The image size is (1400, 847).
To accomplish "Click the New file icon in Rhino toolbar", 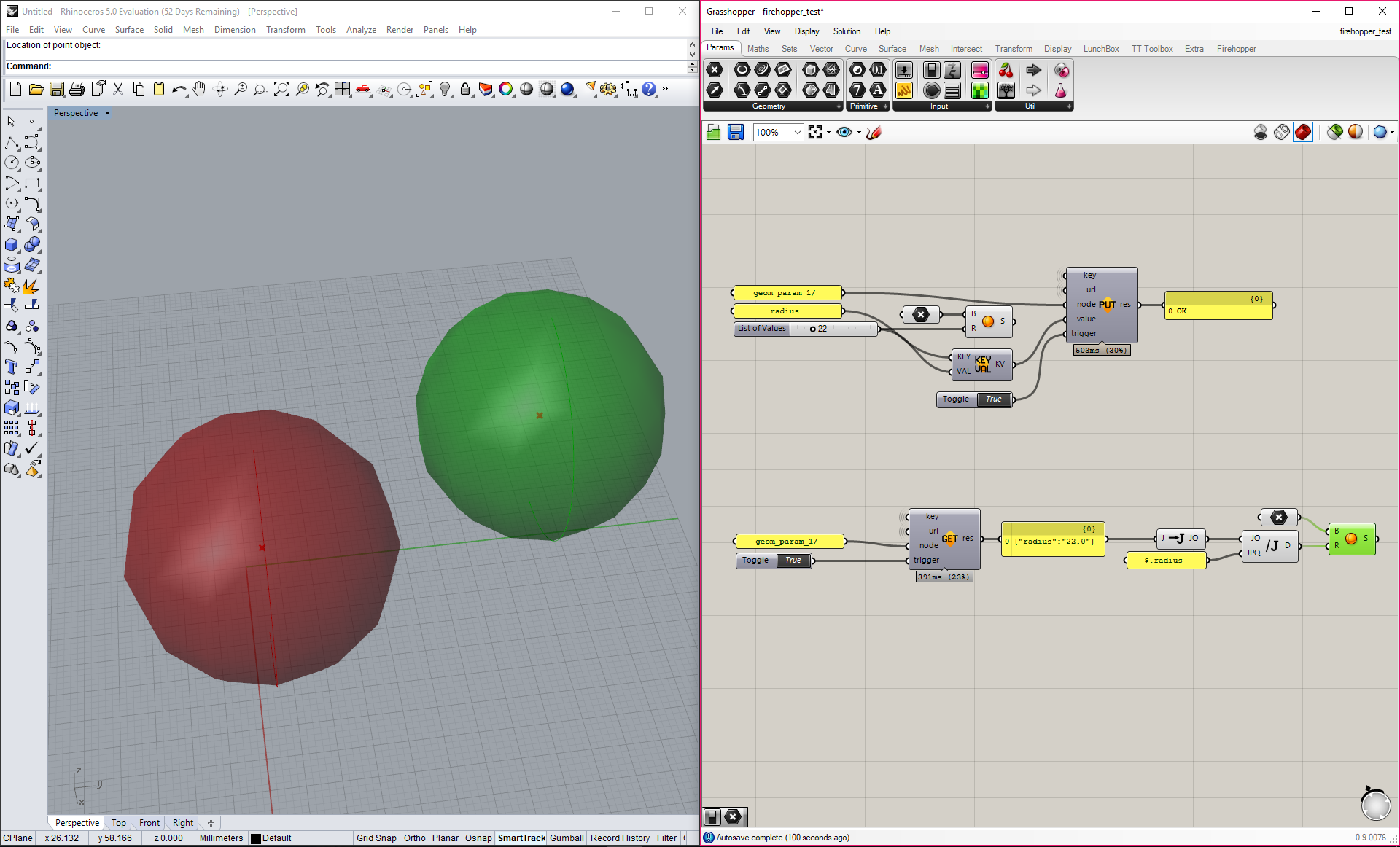I will tap(15, 90).
